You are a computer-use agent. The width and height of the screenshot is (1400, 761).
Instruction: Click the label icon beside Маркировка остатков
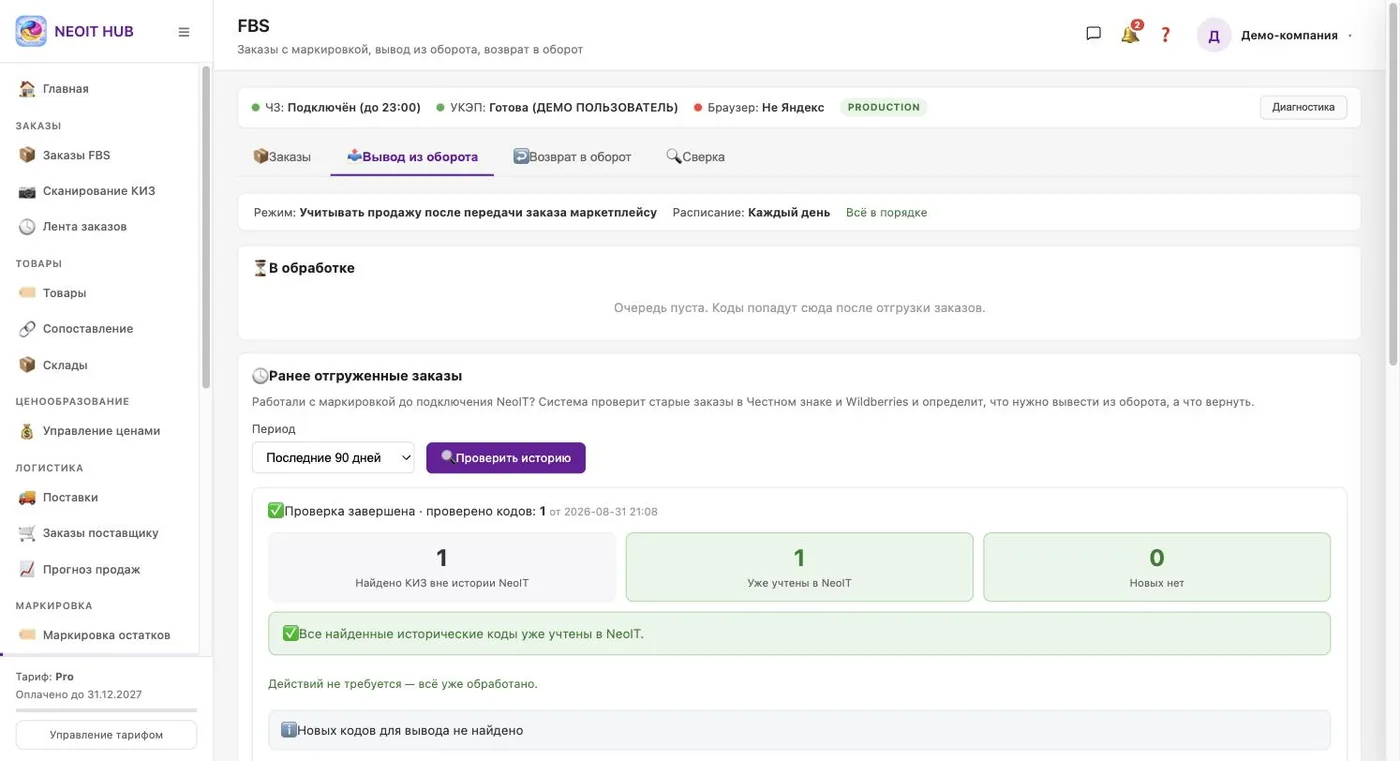(x=27, y=635)
